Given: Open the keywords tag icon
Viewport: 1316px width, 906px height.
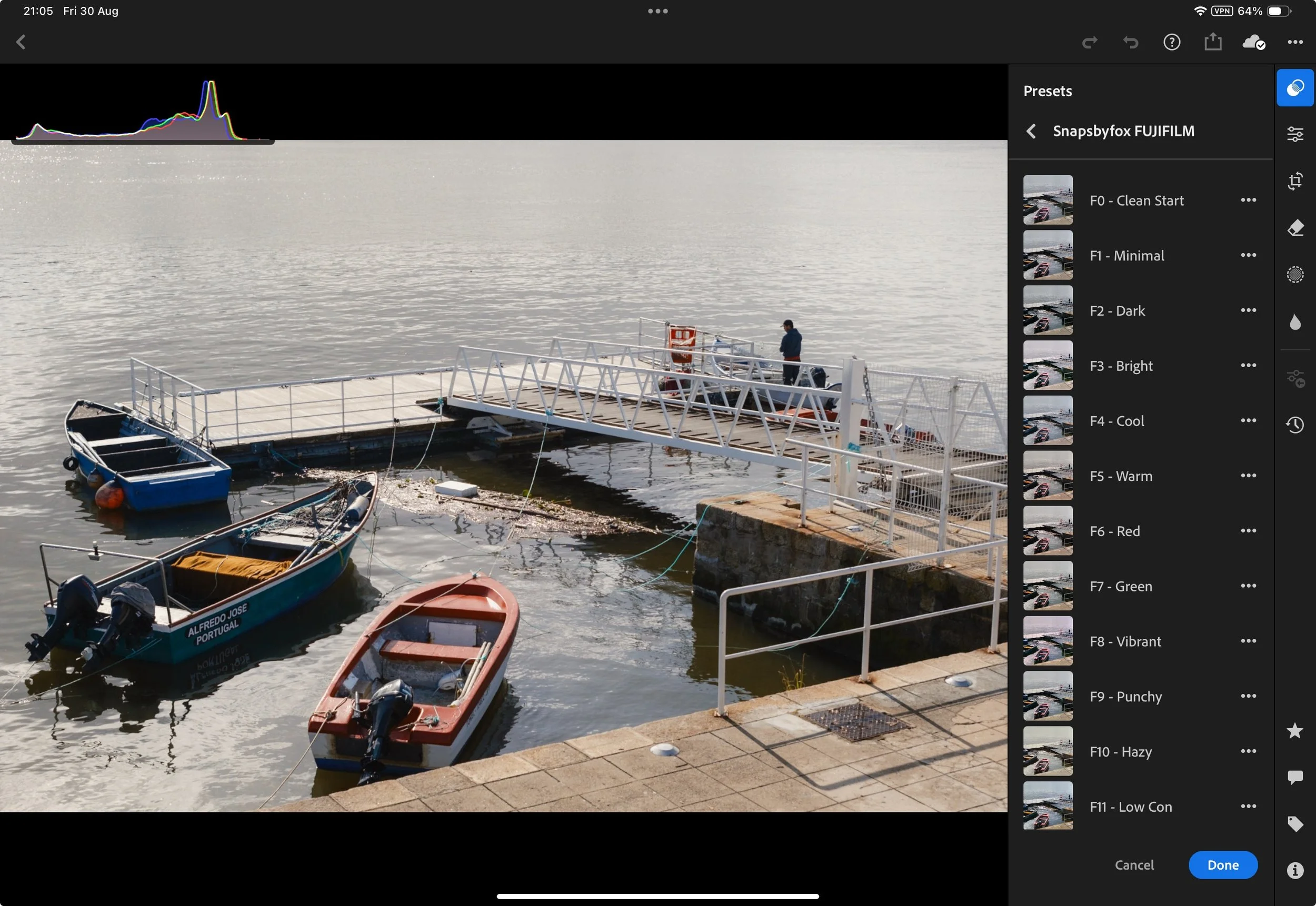Looking at the screenshot, I should pos(1294,824).
